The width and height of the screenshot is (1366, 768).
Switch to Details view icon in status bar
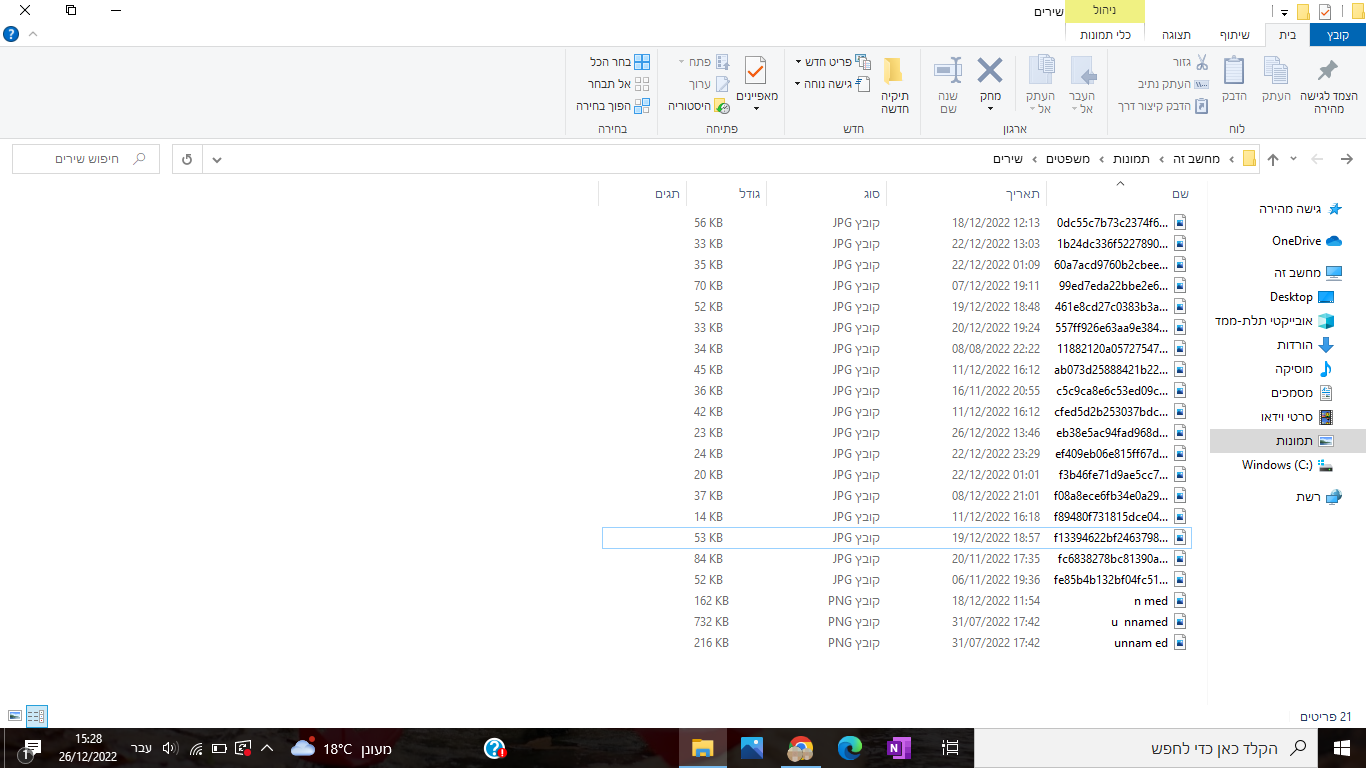tap(36, 716)
